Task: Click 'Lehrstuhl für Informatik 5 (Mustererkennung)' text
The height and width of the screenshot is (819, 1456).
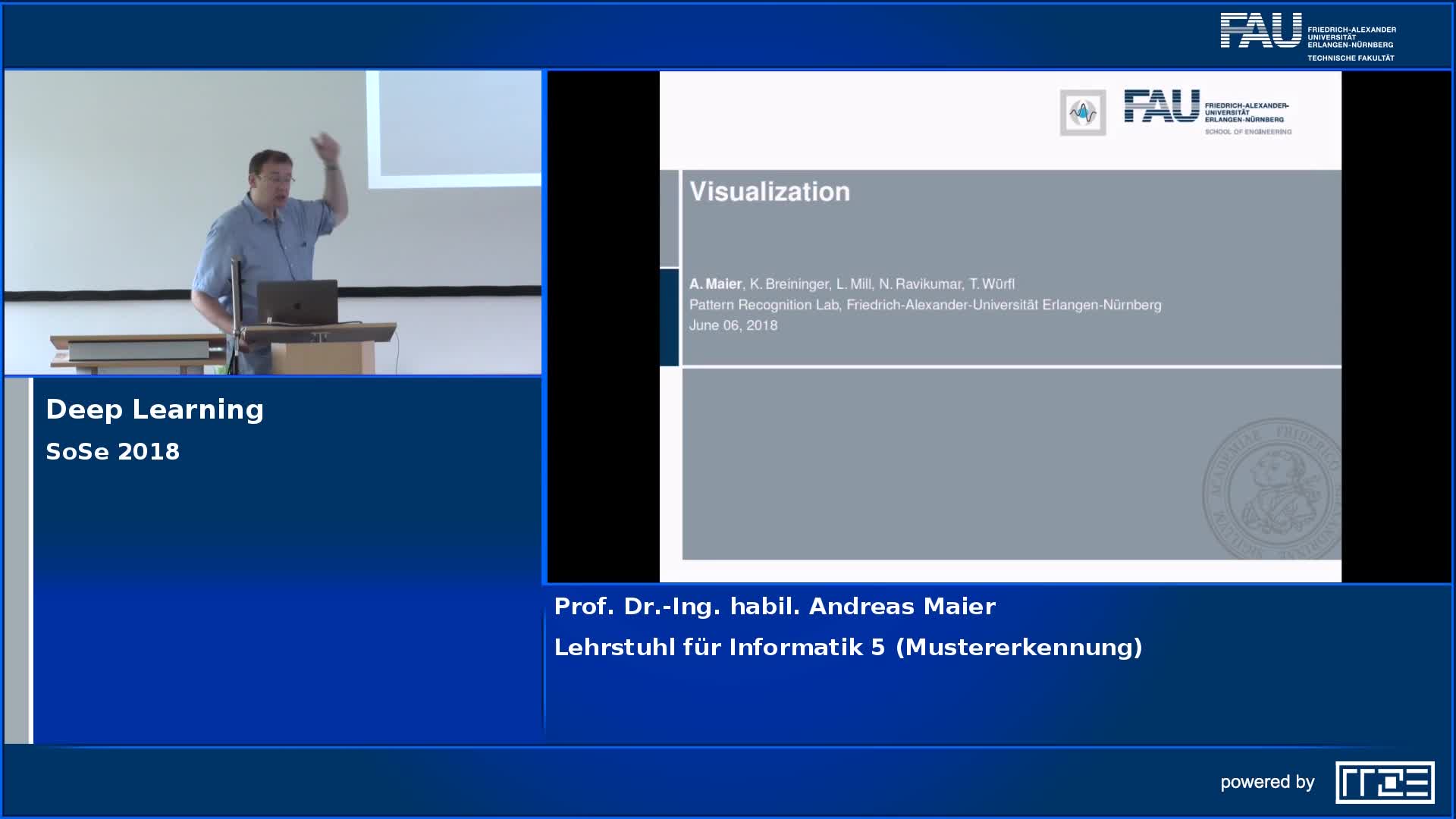Action: [848, 648]
